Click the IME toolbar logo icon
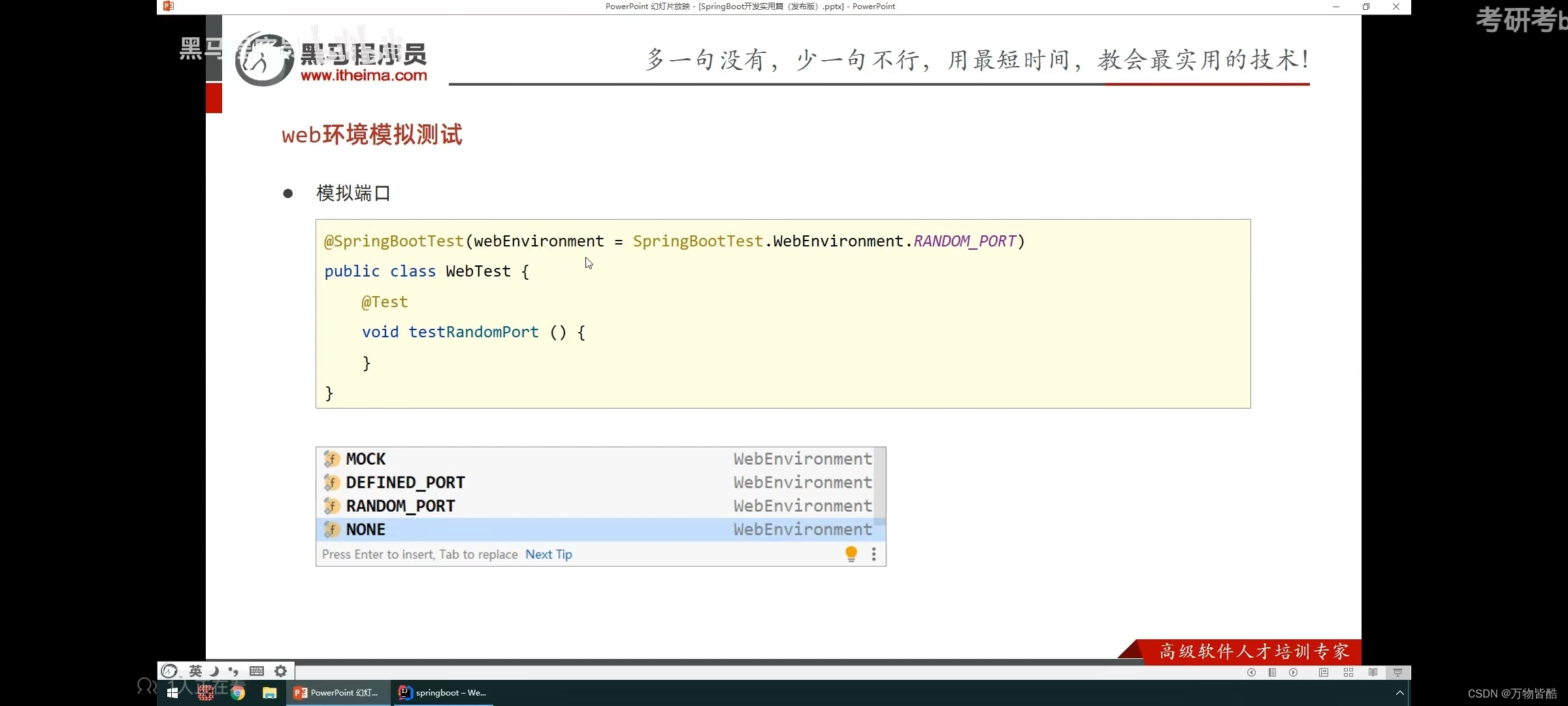This screenshot has width=1568, height=706. tap(169, 671)
